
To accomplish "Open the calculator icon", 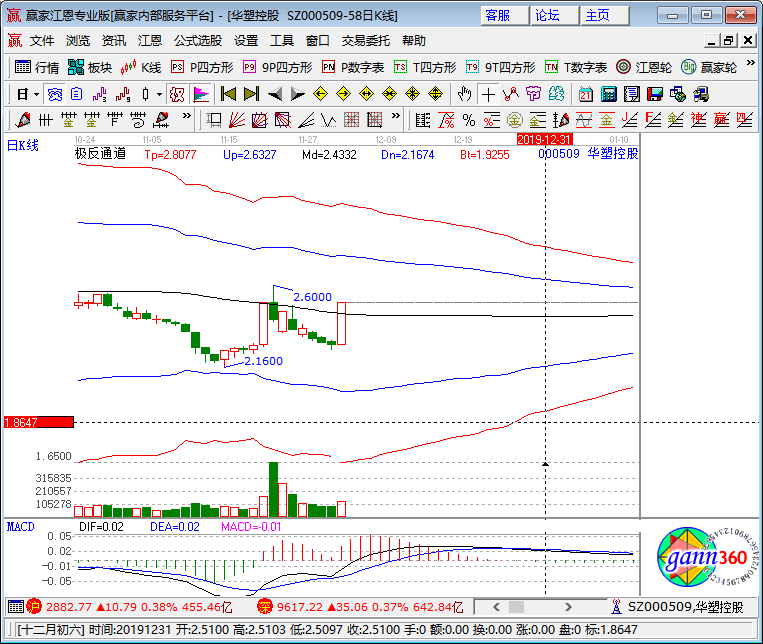I will (608, 94).
